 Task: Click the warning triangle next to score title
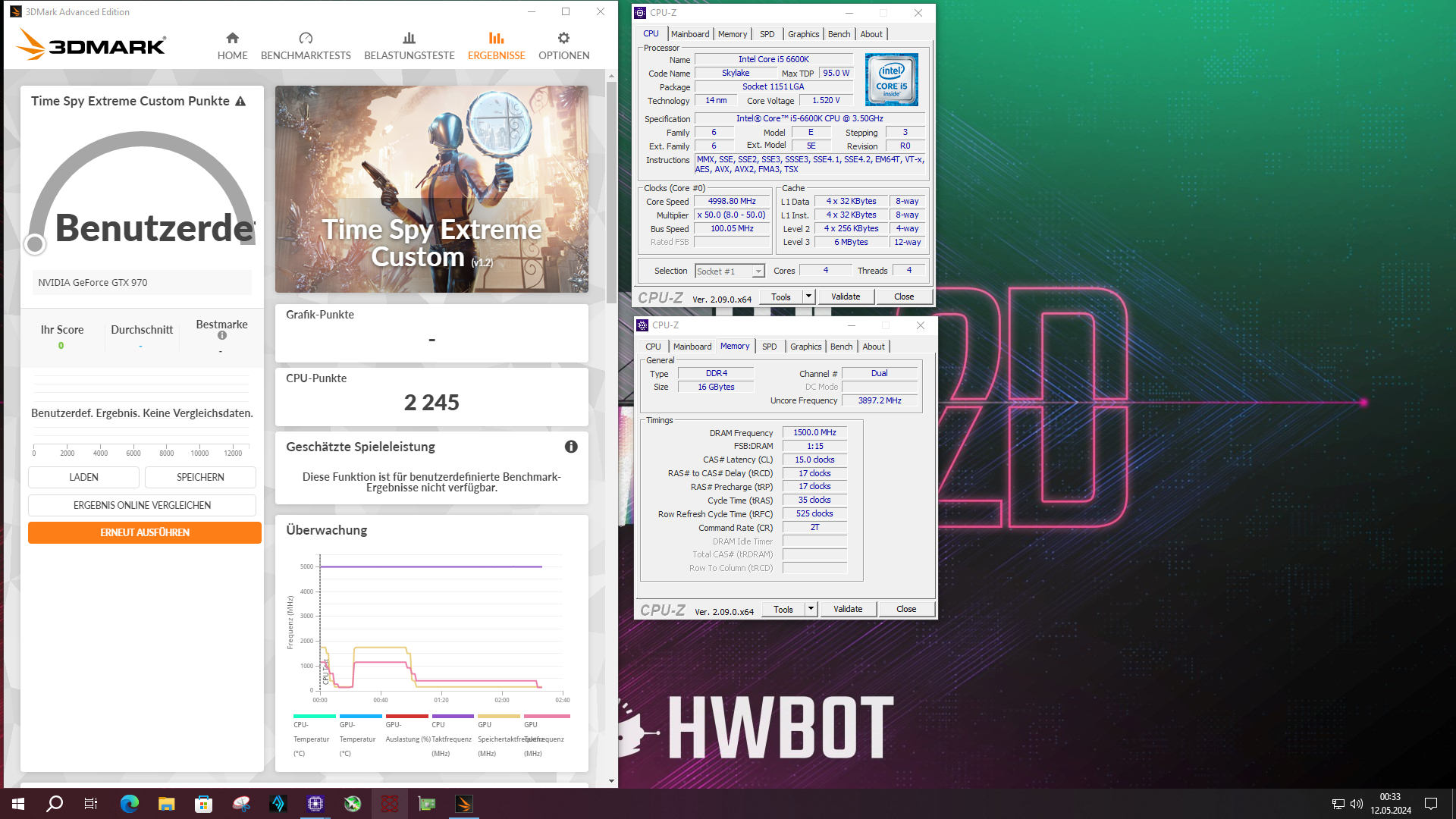click(x=240, y=101)
